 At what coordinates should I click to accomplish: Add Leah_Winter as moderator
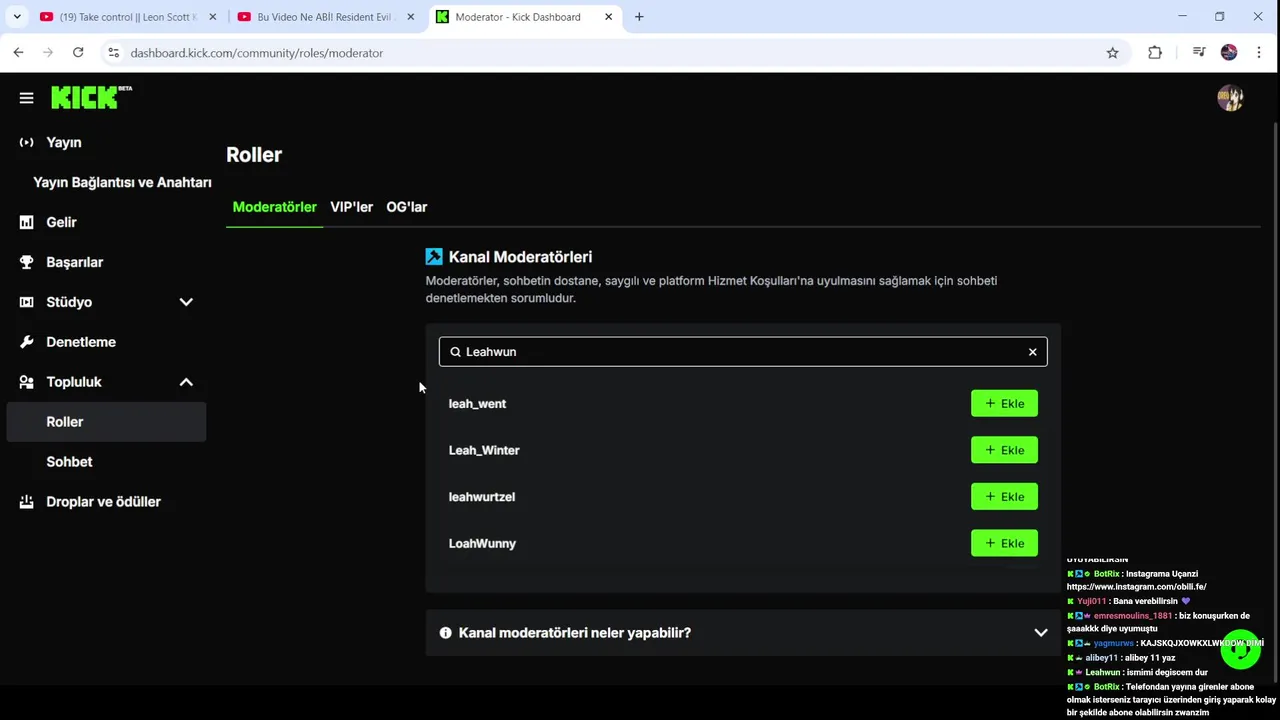pos(1004,450)
